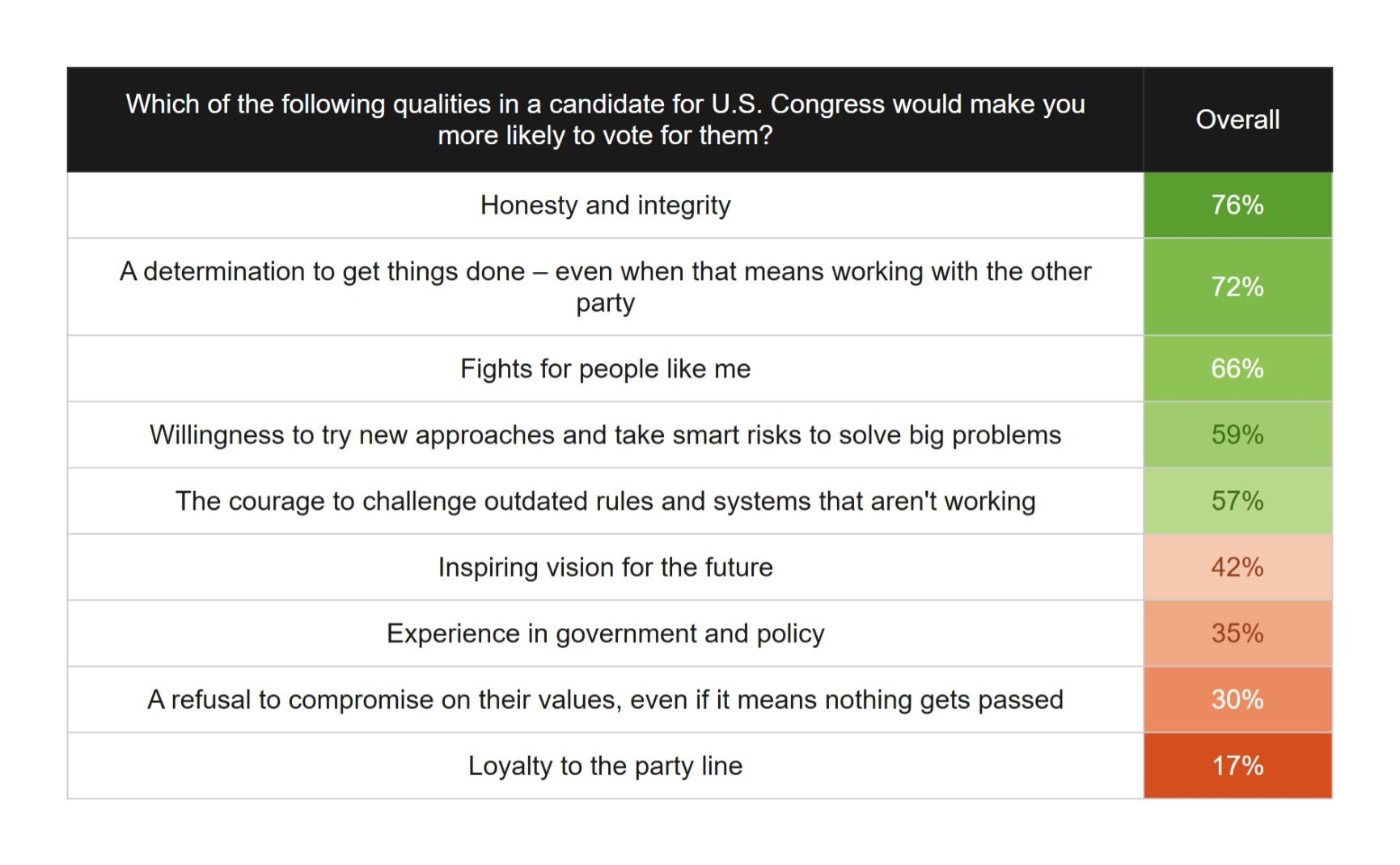The height and width of the screenshot is (865, 1400).
Task: Select the dark green 76% cell
Action: pyautogui.click(x=1237, y=206)
